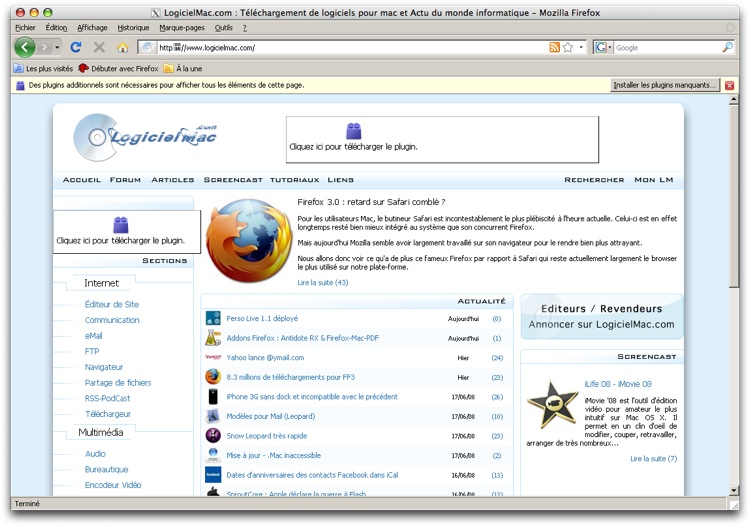The height and width of the screenshot is (526, 750).
Task: Close the plugin notification bar
Action: point(729,86)
